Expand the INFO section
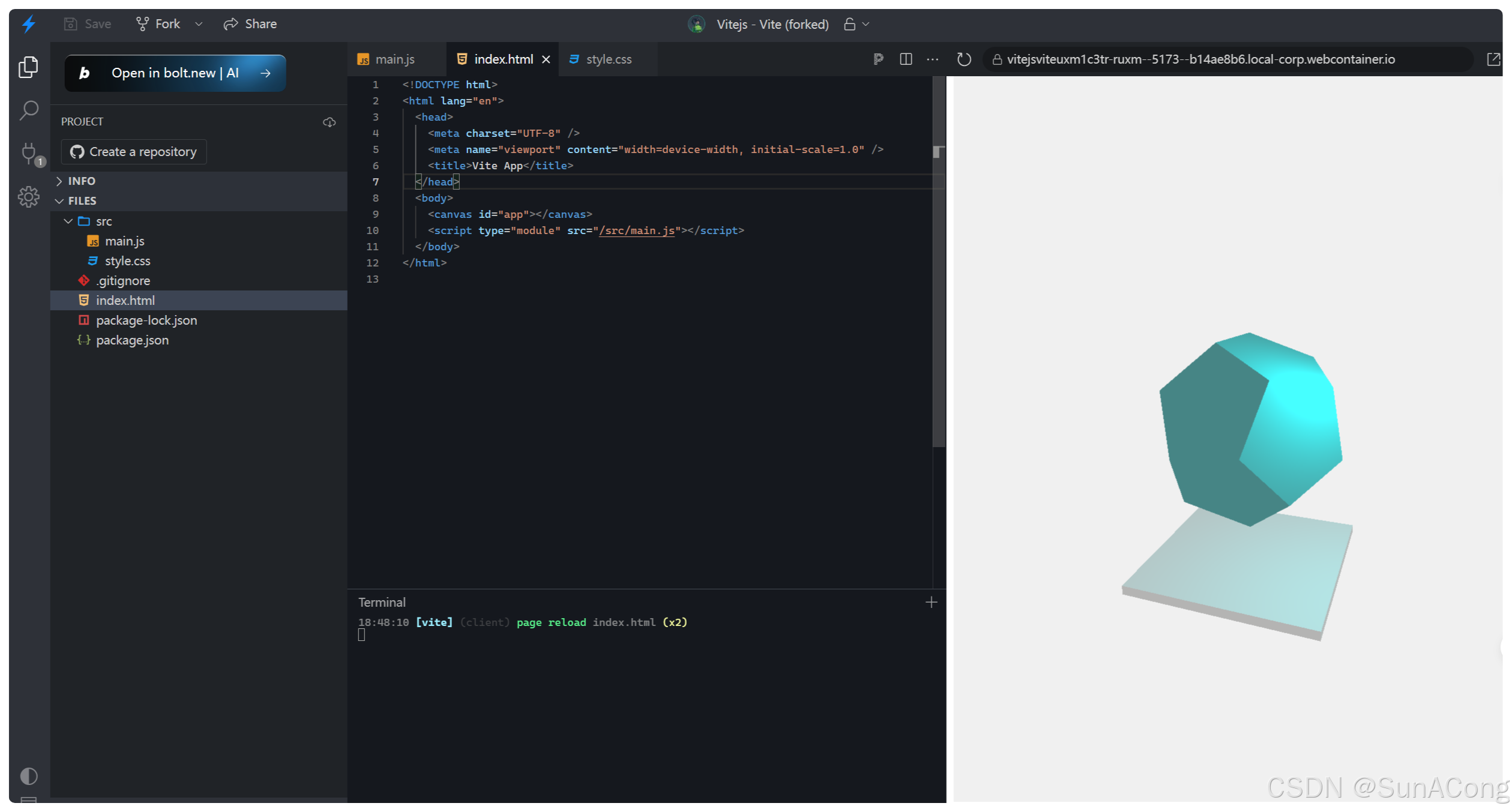This screenshot has height=812, width=1512. click(x=59, y=181)
